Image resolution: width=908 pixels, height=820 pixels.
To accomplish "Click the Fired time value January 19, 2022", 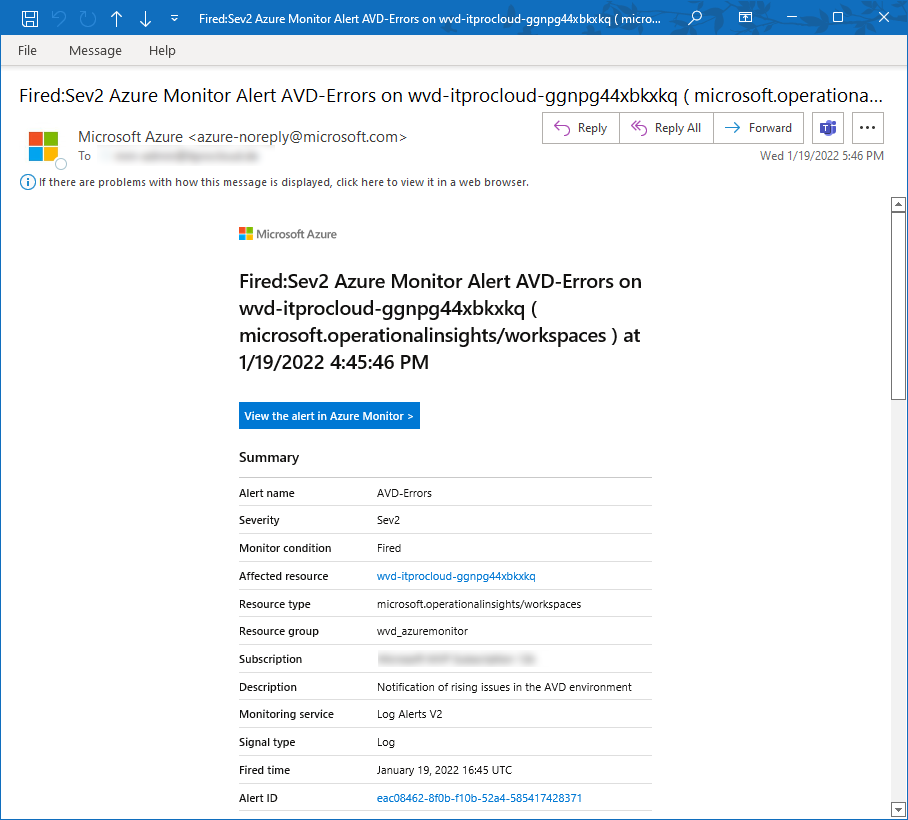I will [444, 770].
